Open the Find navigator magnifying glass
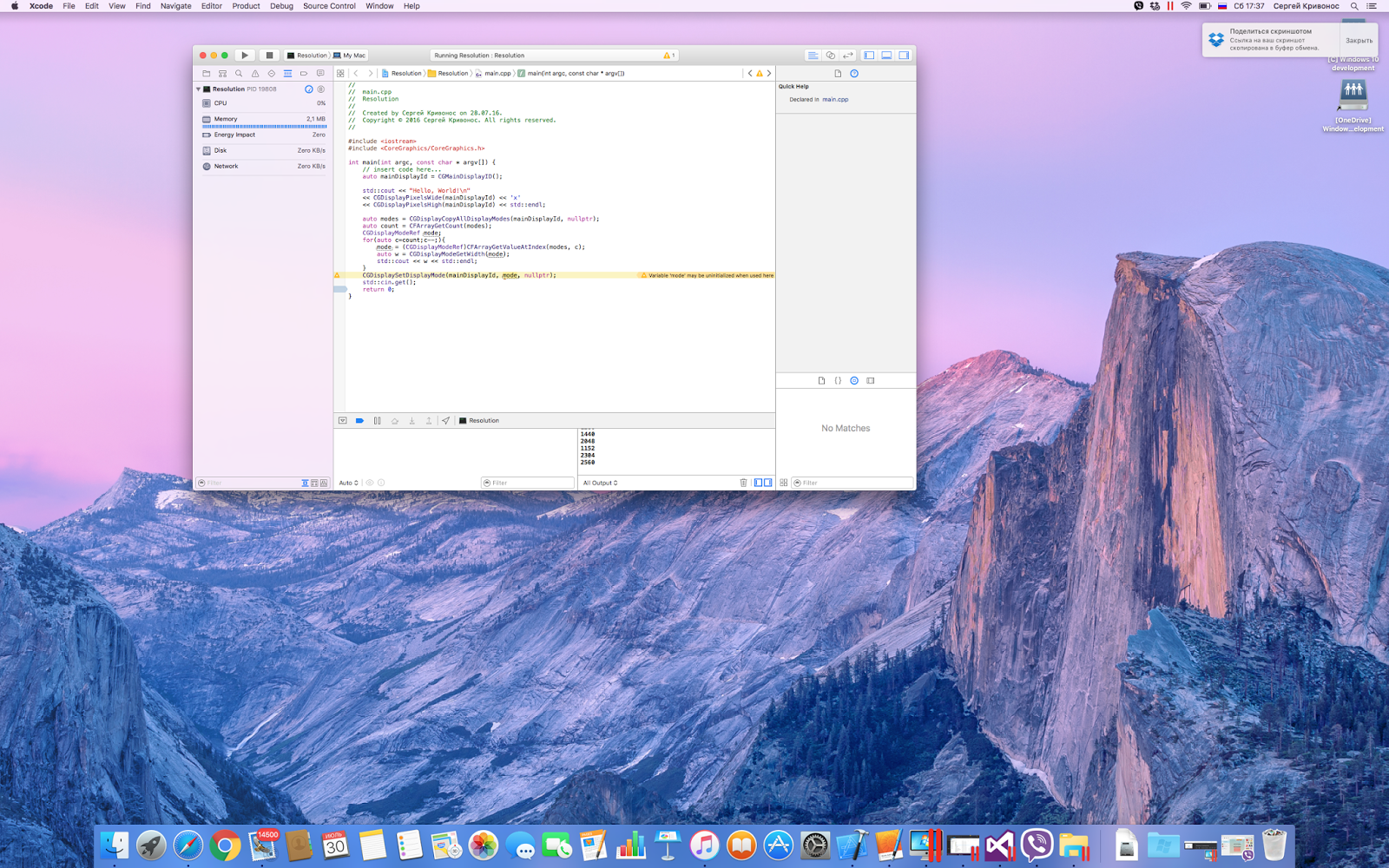This screenshot has width=1389, height=868. (x=239, y=73)
